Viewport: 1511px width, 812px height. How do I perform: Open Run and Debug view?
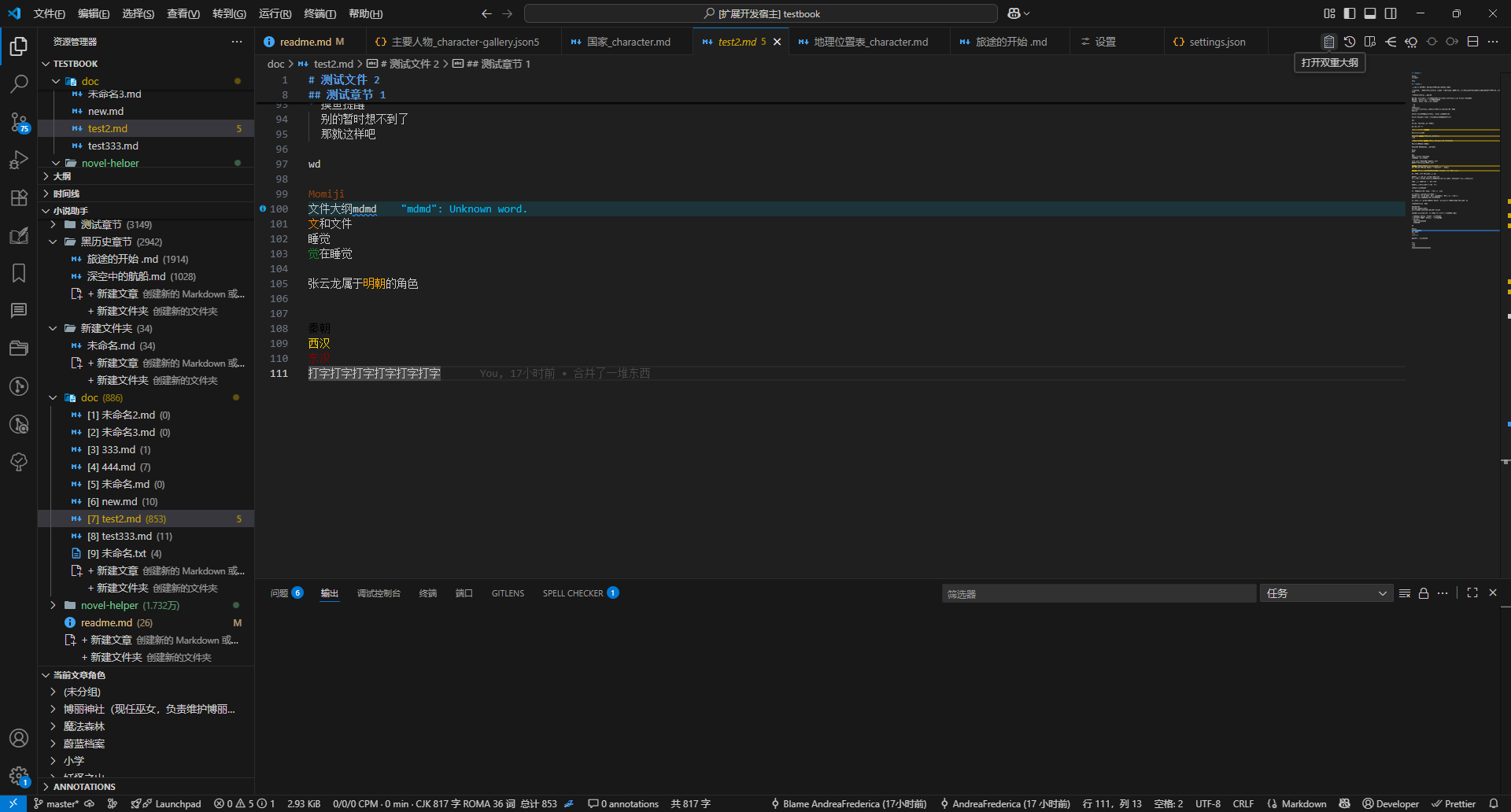pos(19,160)
